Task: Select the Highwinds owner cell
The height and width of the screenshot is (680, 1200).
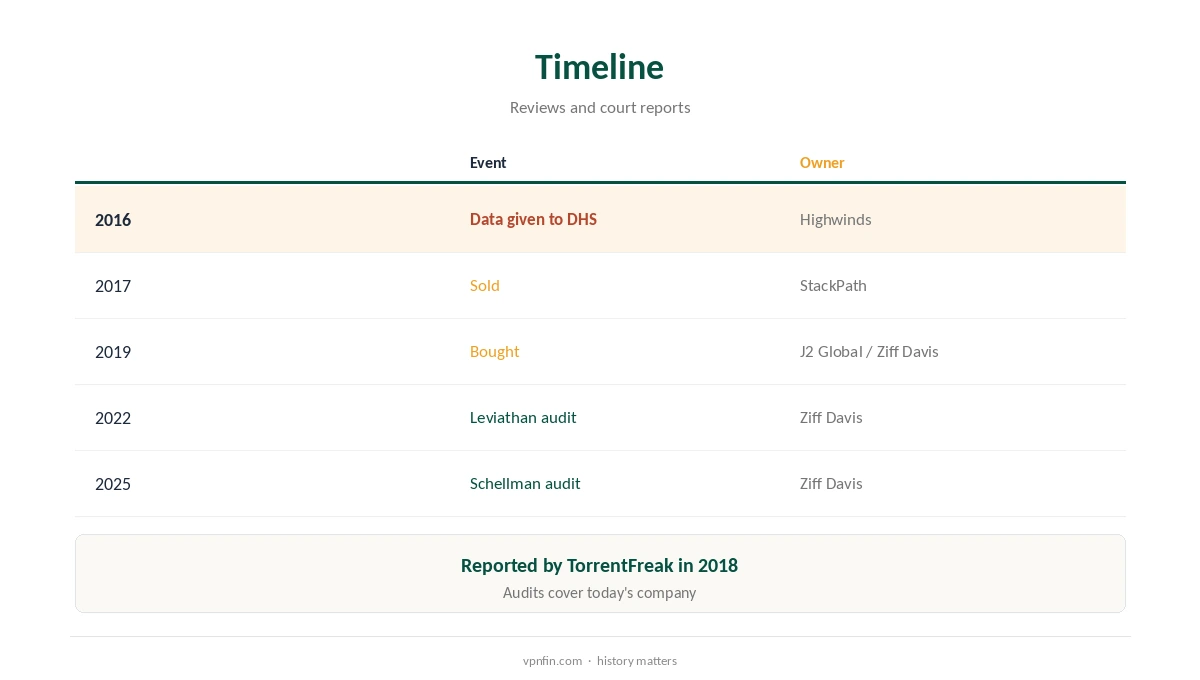Action: tap(835, 219)
